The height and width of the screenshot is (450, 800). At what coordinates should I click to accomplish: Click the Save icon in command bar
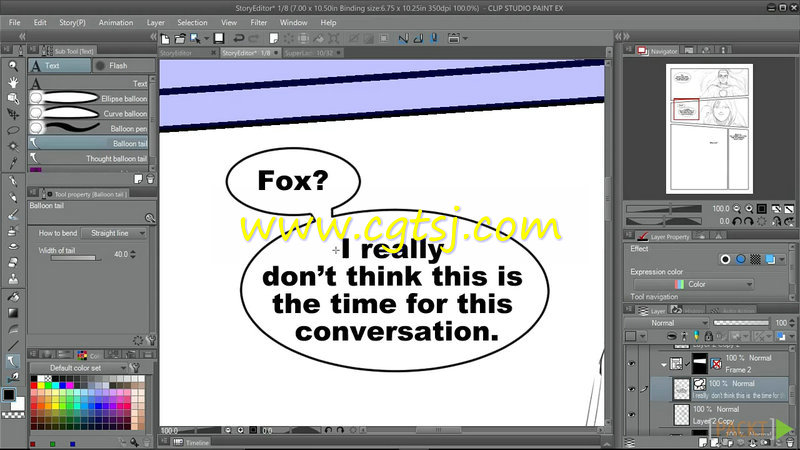pyautogui.click(x=219, y=38)
